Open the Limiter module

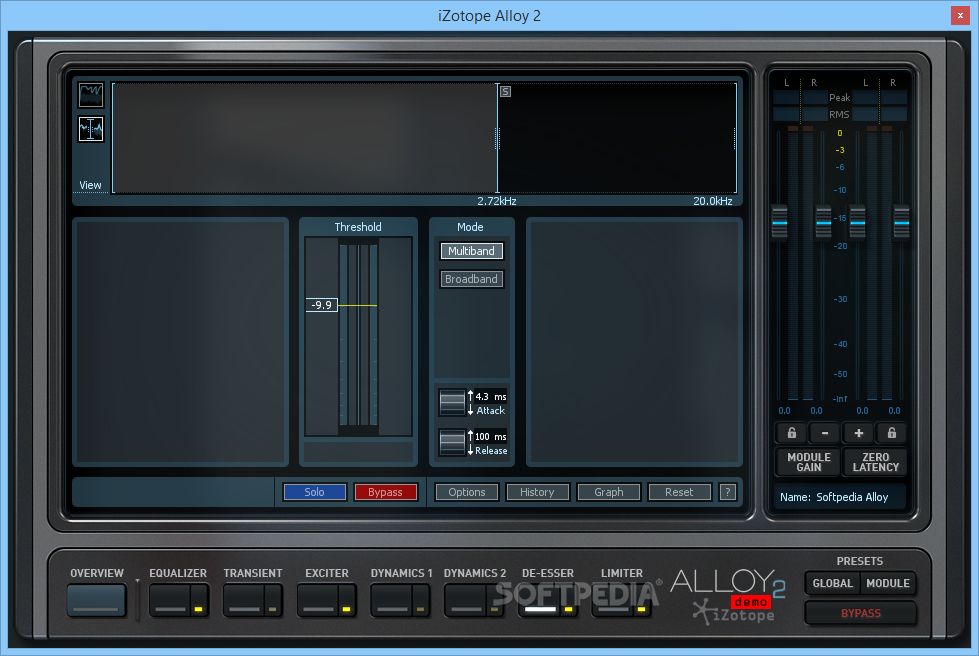tap(612, 600)
